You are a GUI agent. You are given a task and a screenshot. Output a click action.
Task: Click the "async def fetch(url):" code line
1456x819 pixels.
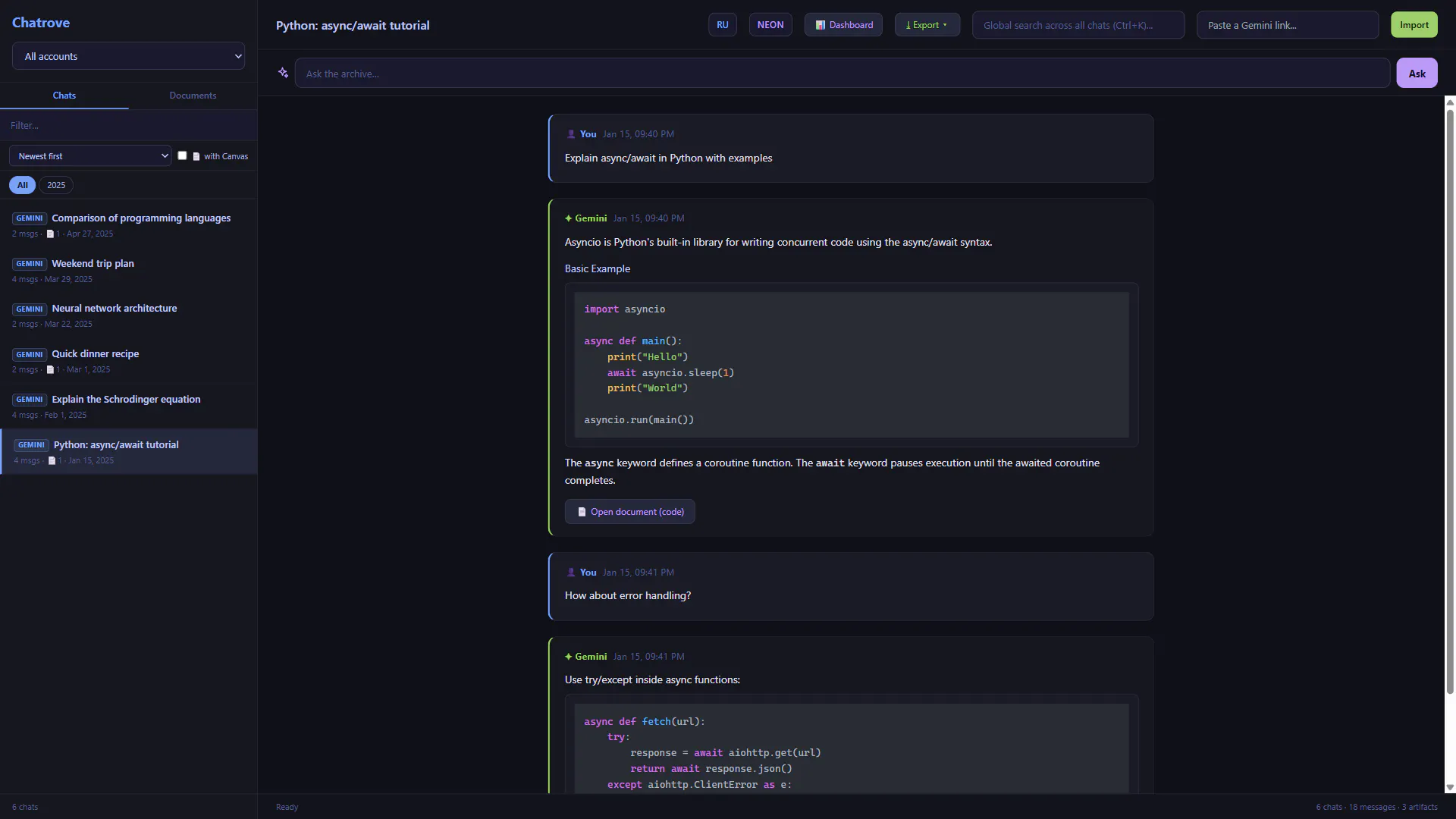645,721
